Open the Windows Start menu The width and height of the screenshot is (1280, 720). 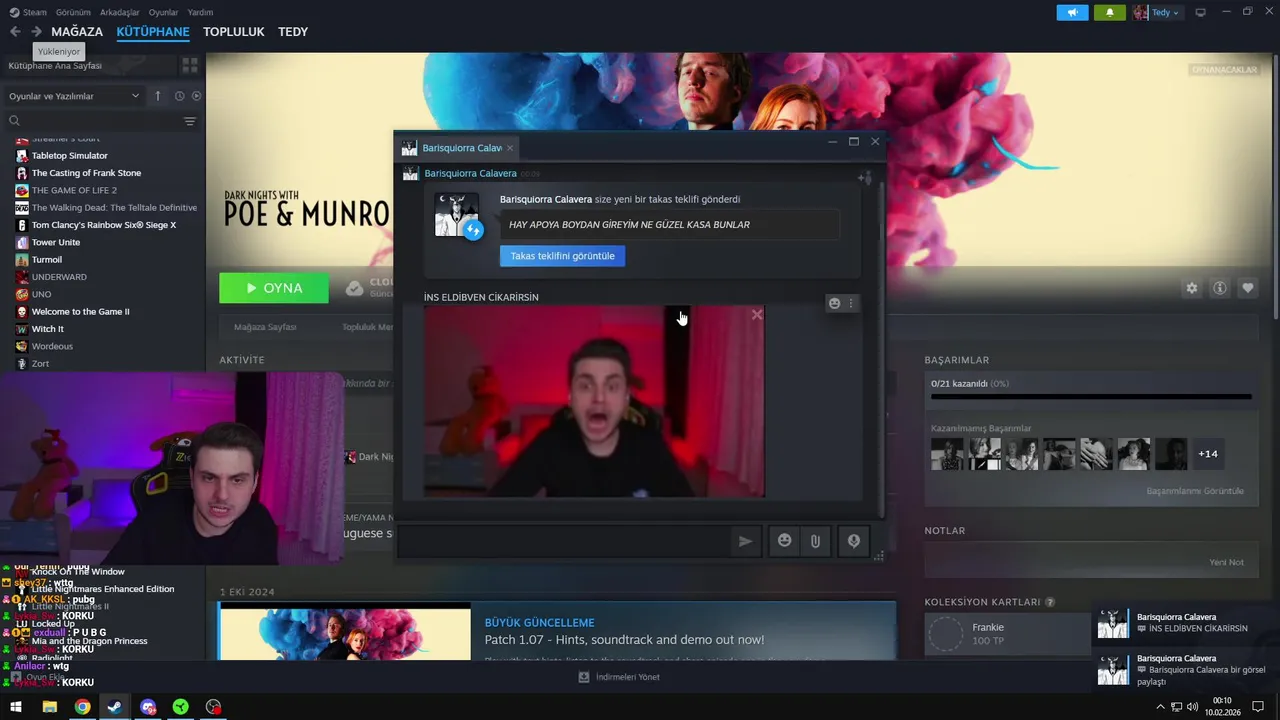pyautogui.click(x=16, y=707)
